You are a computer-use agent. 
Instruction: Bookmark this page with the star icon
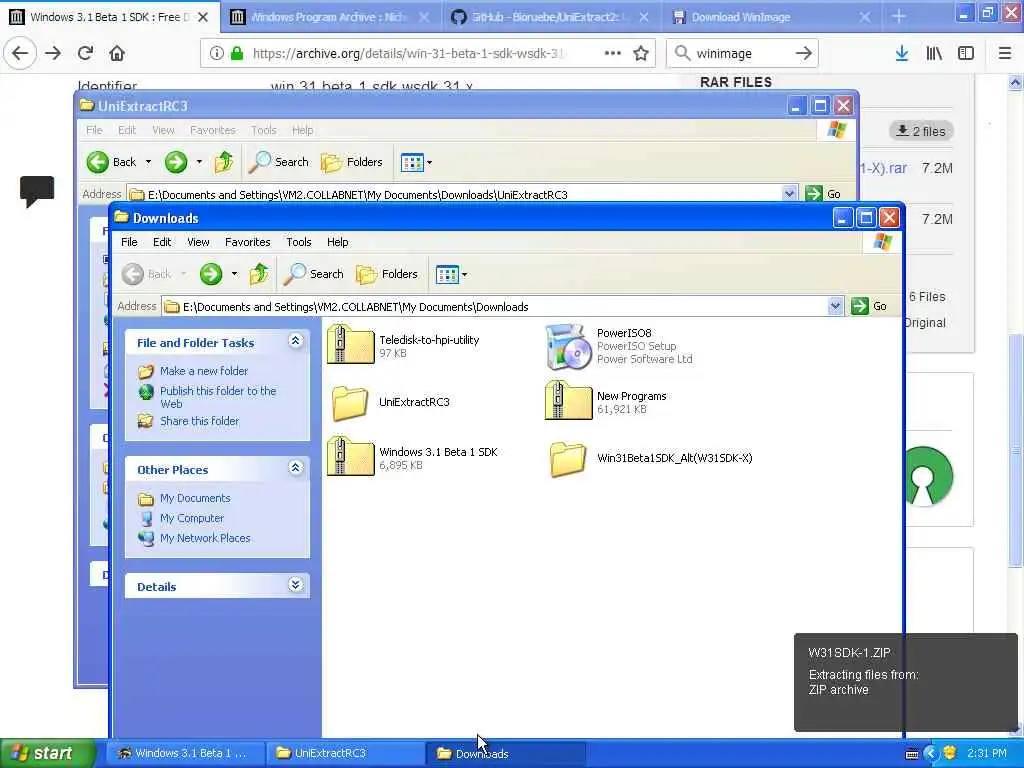click(641, 53)
